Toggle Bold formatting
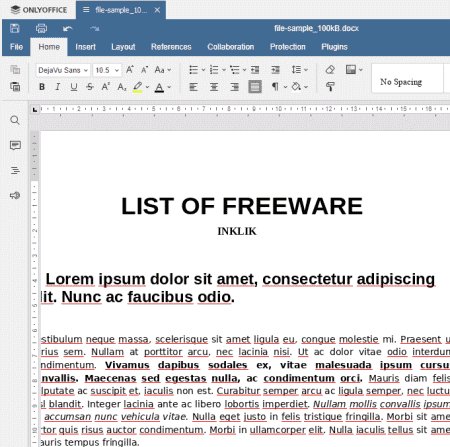The height and width of the screenshot is (447, 450). coord(42,87)
